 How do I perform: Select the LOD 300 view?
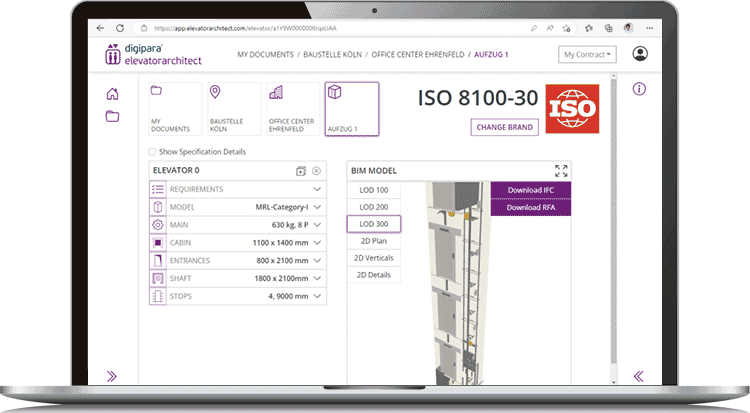coord(374,224)
